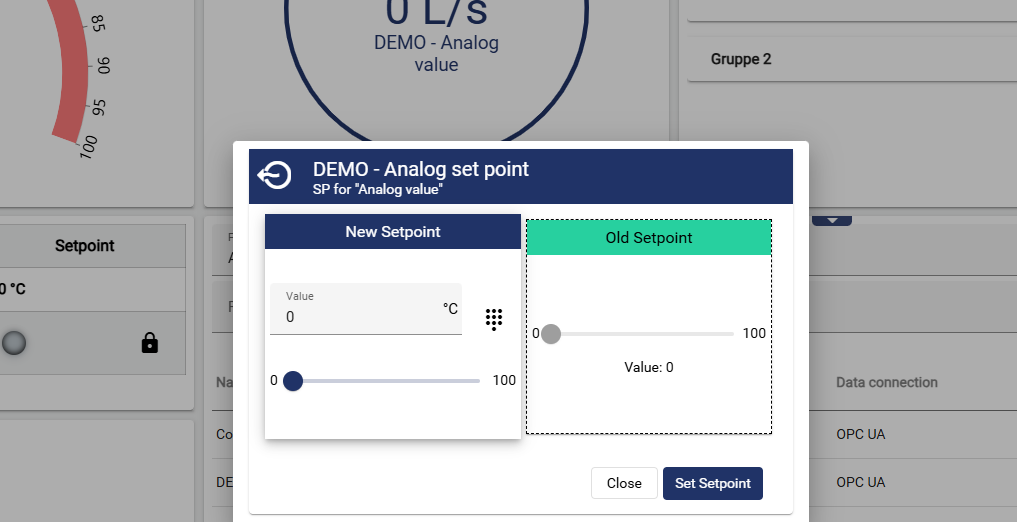Click the DEMO - Analog set point title
The image size is (1017, 522).
pyautogui.click(x=421, y=169)
